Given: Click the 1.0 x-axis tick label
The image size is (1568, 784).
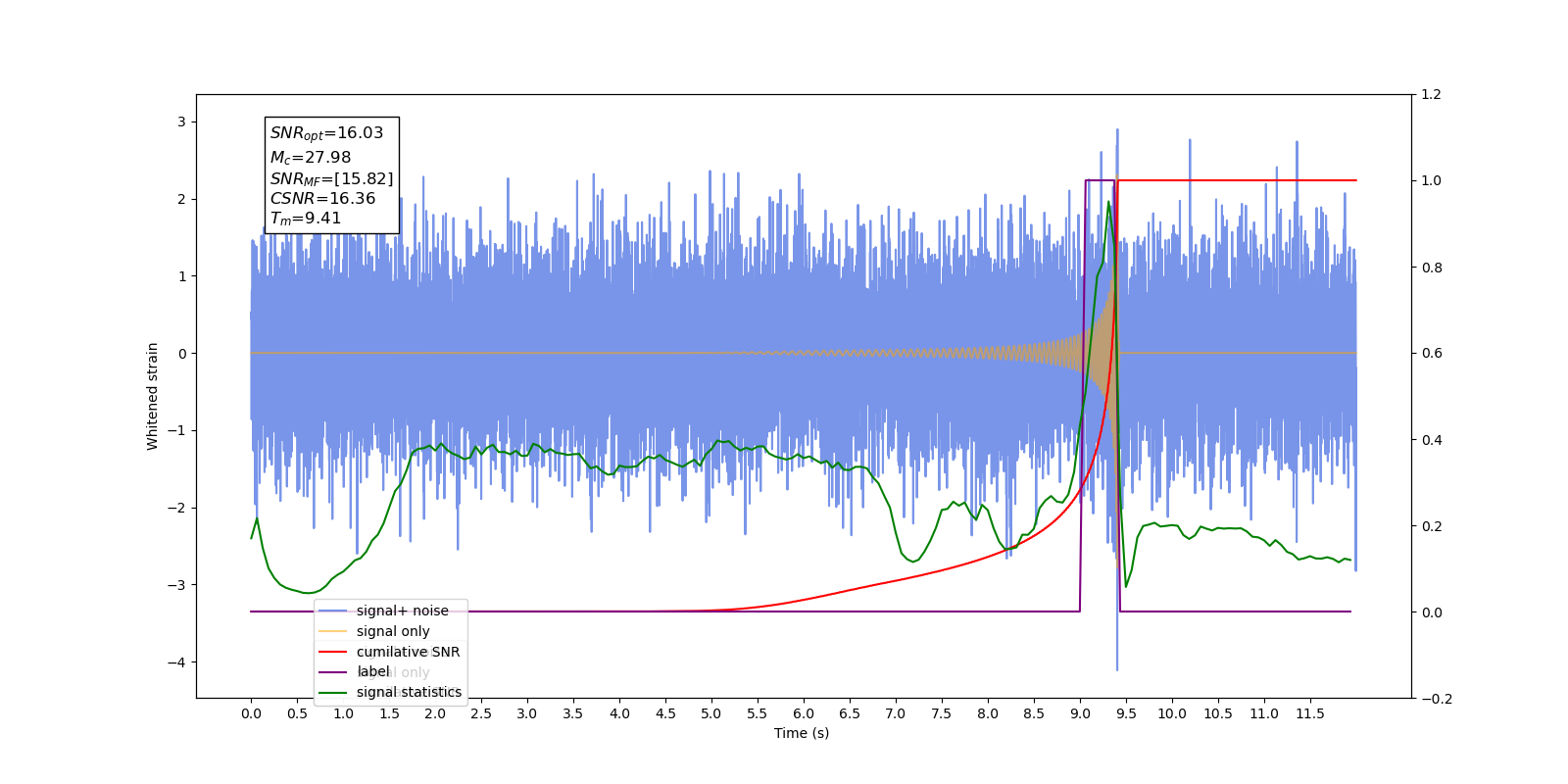Looking at the screenshot, I should 343,713.
